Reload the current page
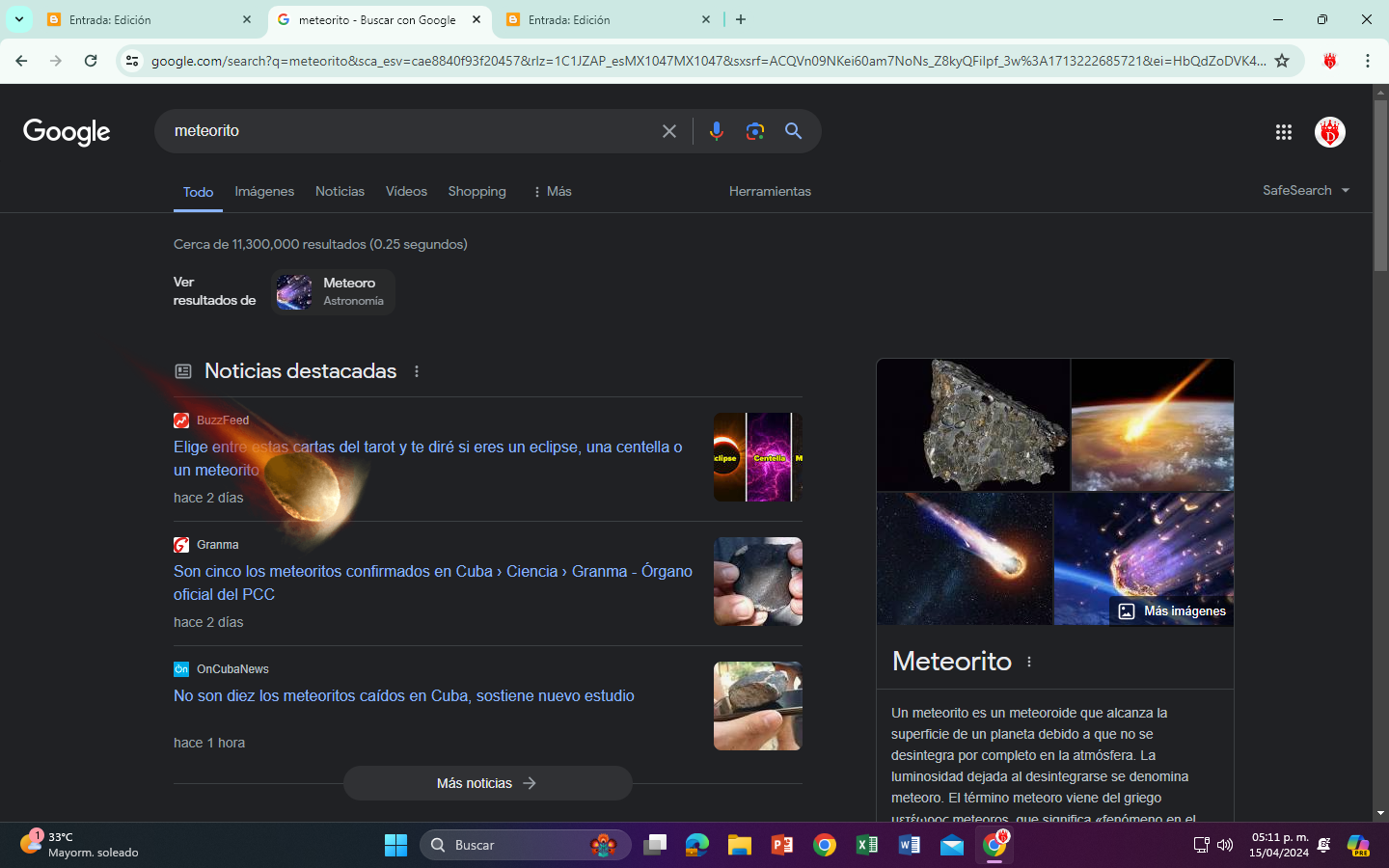This screenshot has width=1389, height=868. (x=91, y=61)
